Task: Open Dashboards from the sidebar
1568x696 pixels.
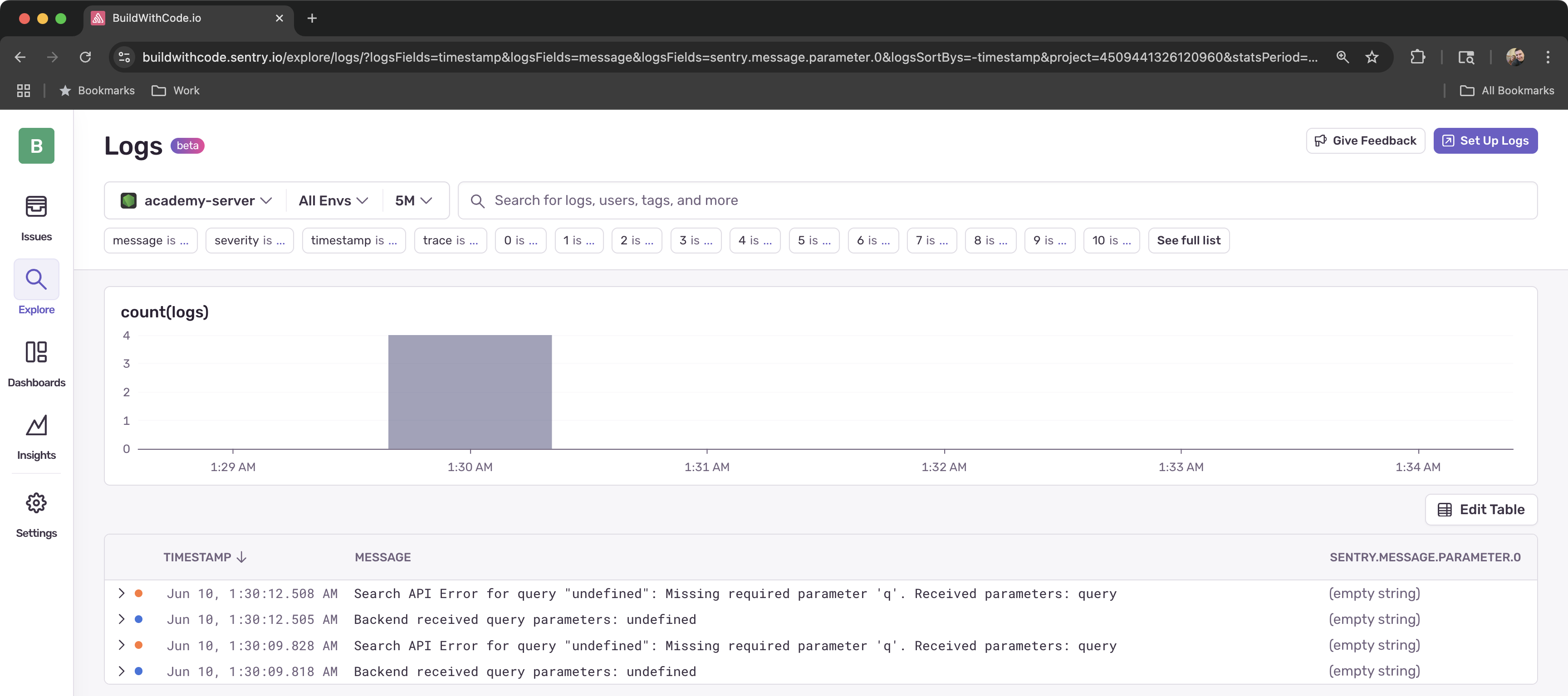Action: [36, 364]
